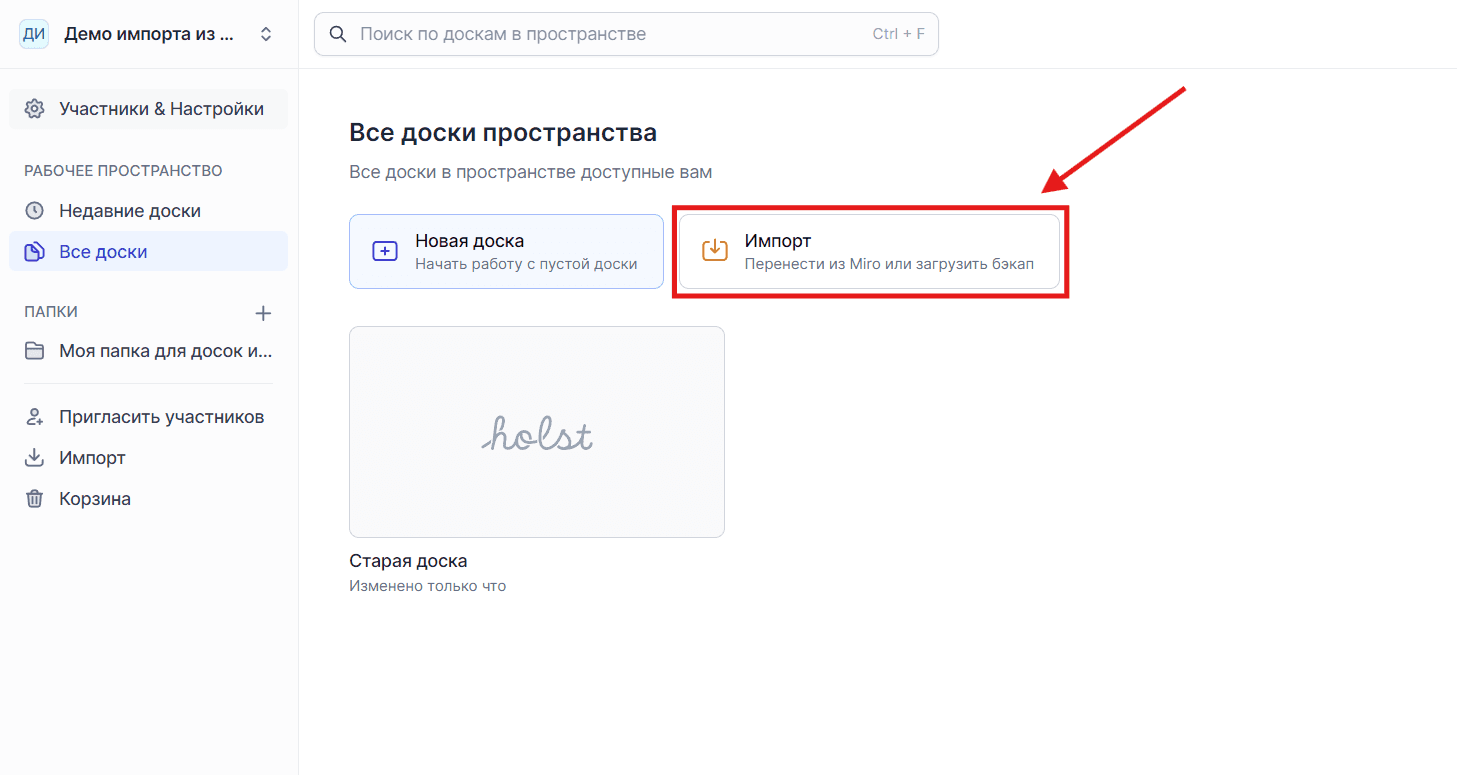Open Недавние доски in sidebar
Image resolution: width=1457 pixels, height=775 pixels.
pos(130,211)
